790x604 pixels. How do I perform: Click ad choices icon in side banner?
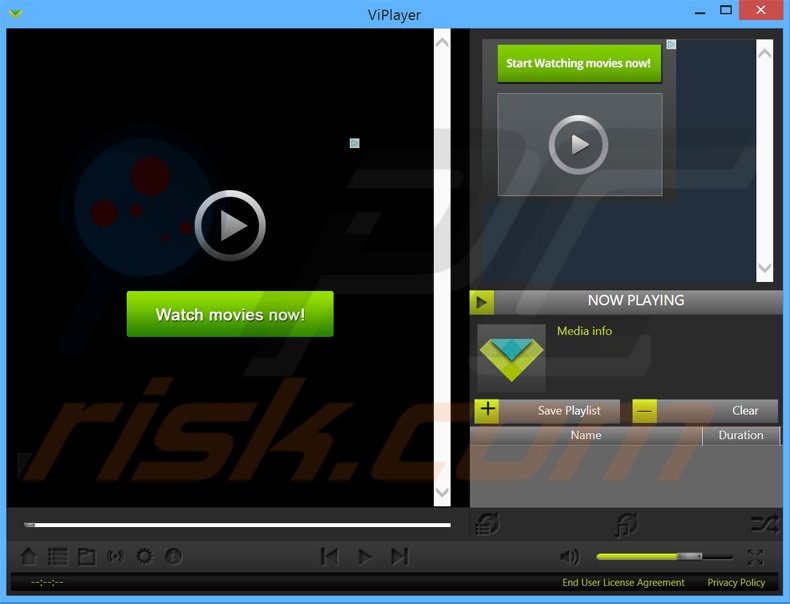(x=671, y=44)
